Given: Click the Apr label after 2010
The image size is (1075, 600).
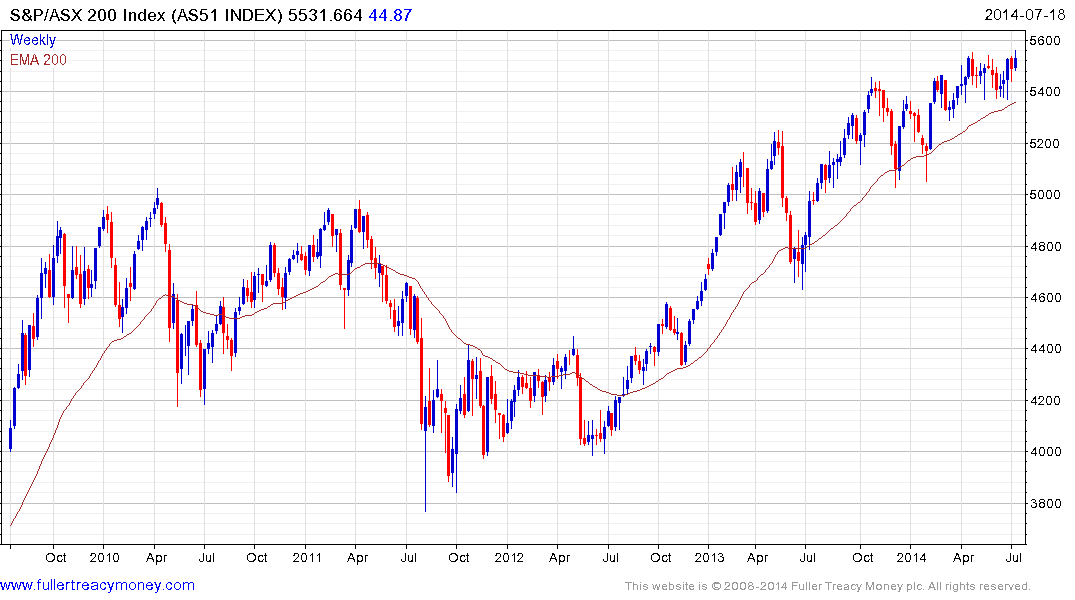Looking at the screenshot, I should (x=156, y=557).
